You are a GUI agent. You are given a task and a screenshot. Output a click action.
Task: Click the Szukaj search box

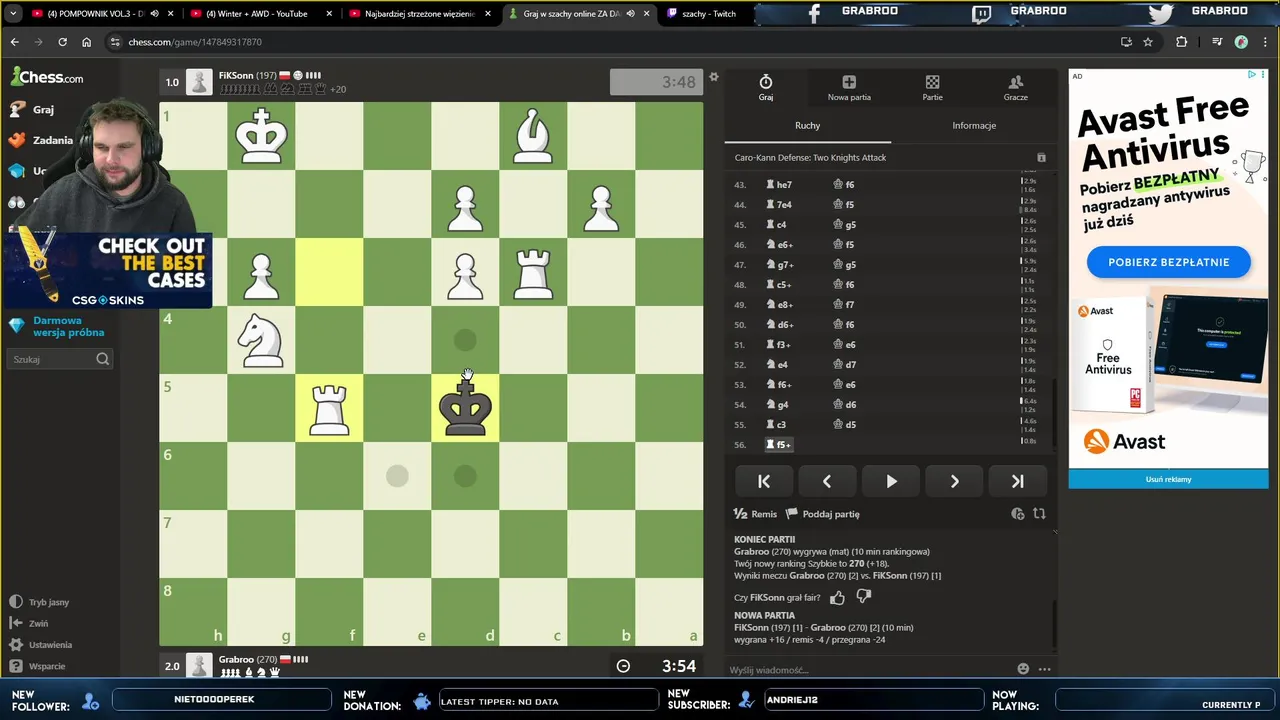(60, 359)
